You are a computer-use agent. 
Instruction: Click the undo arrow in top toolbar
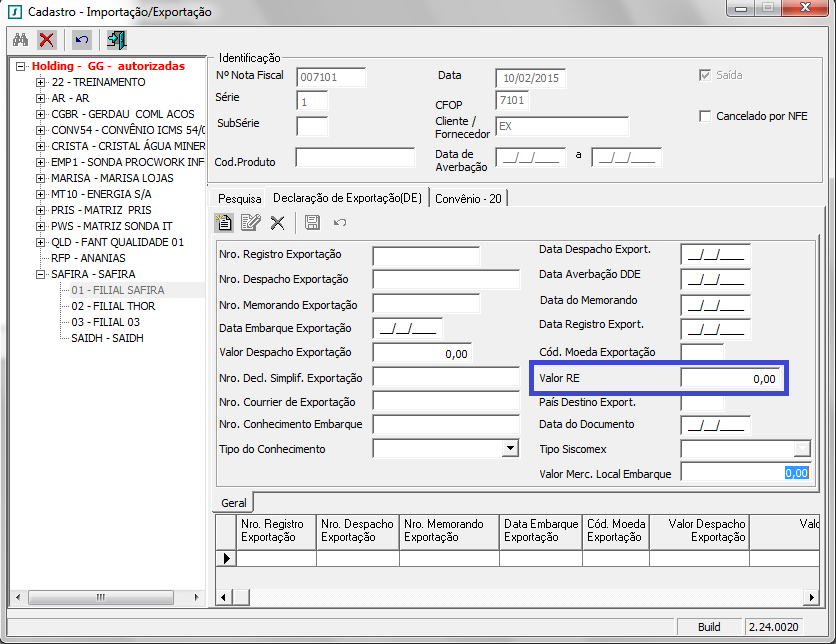(x=82, y=40)
